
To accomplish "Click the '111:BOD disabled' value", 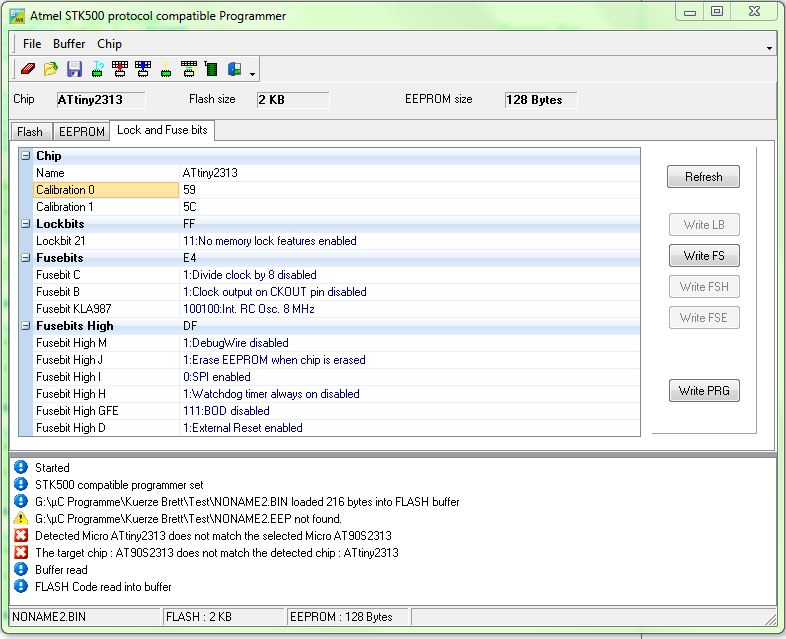I will tap(226, 411).
